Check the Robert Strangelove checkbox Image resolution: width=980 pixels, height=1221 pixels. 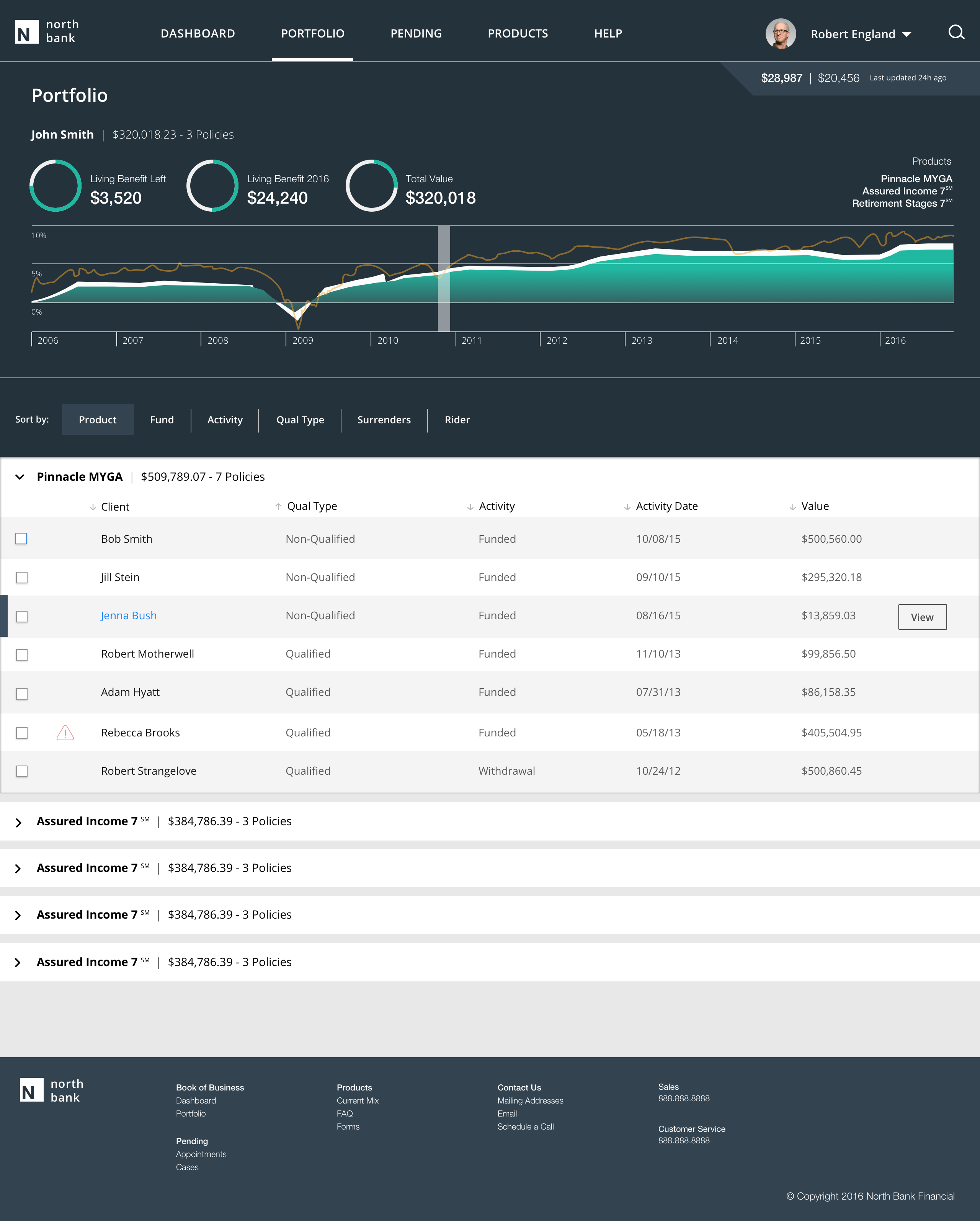[x=21, y=771]
